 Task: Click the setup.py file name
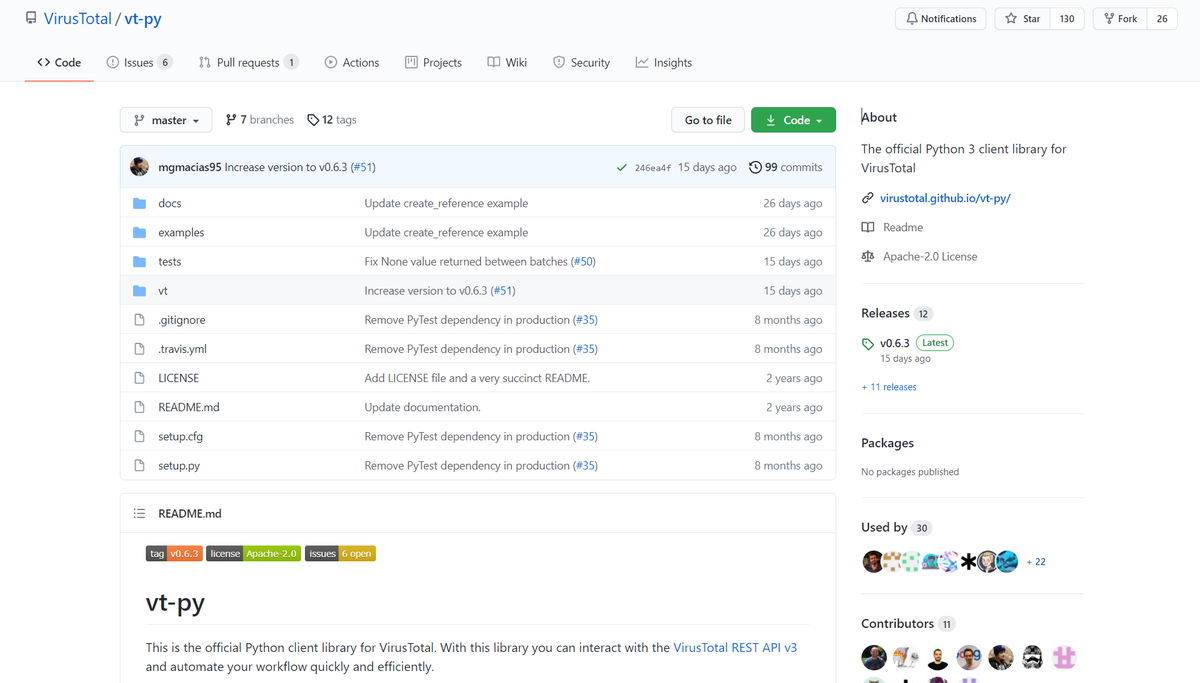pyautogui.click(x=179, y=465)
